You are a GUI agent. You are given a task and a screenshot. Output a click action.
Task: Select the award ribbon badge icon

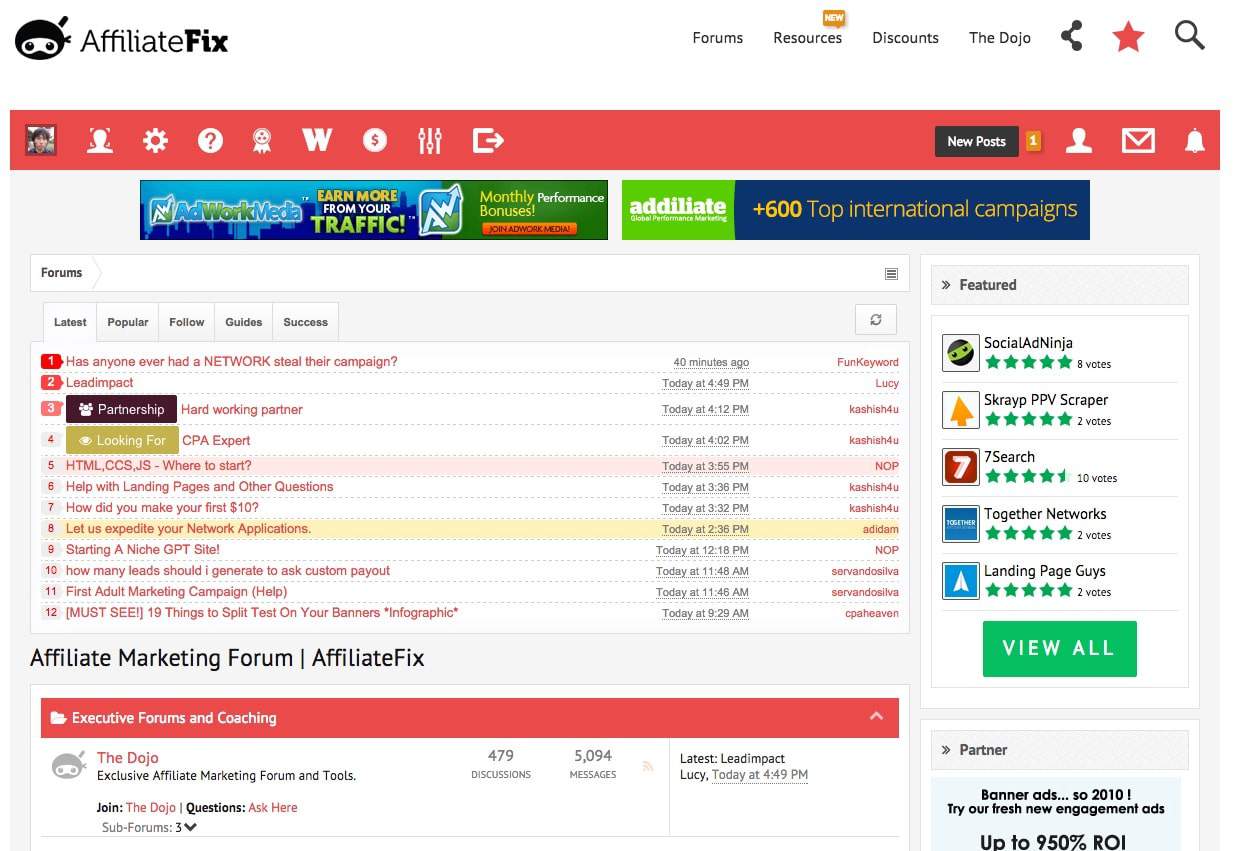pyautogui.click(x=261, y=140)
